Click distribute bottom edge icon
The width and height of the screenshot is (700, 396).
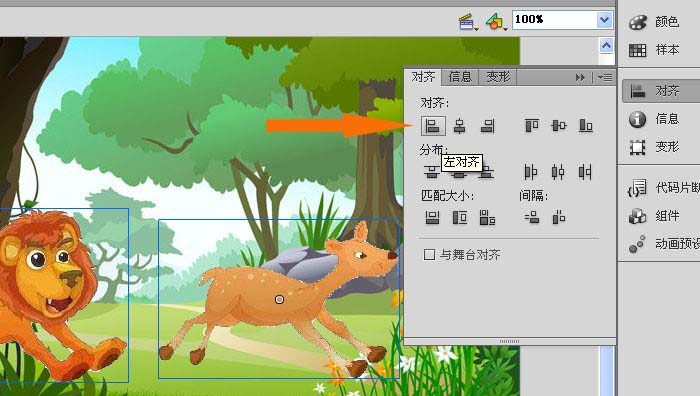click(x=486, y=172)
